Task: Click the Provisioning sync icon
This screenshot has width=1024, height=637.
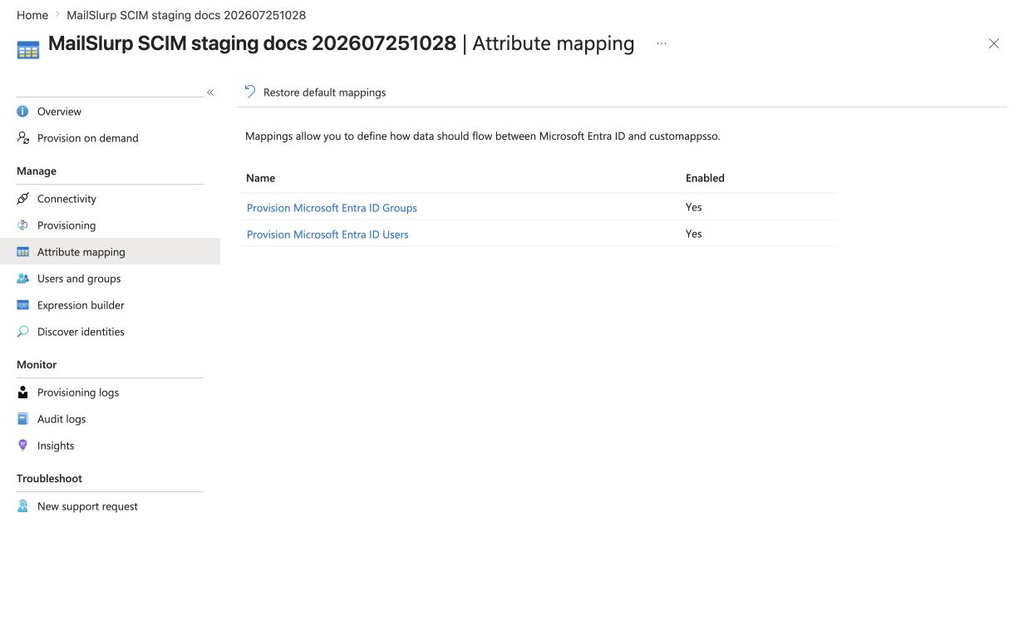Action: [x=23, y=225]
